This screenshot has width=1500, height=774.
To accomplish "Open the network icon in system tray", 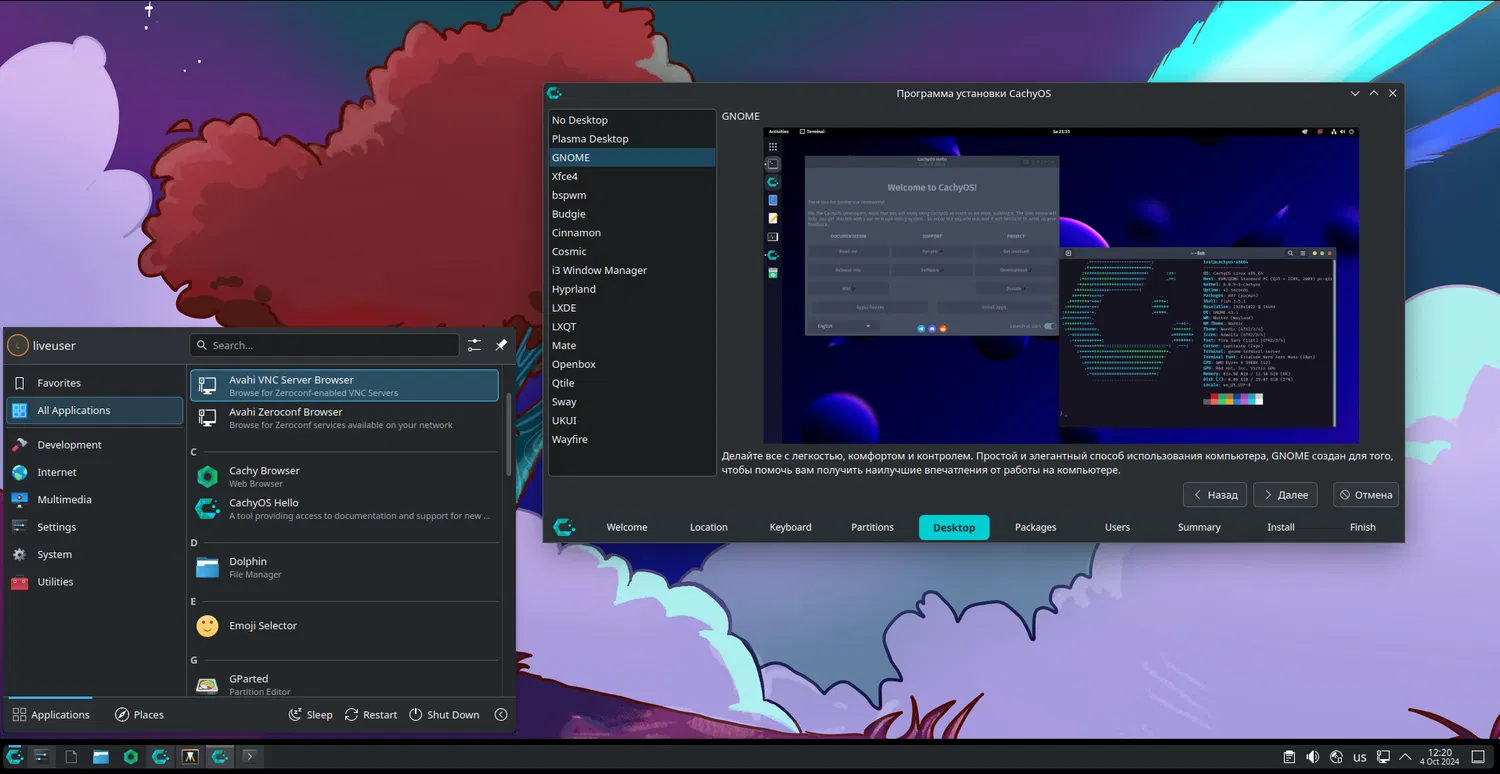I will tap(1384, 757).
